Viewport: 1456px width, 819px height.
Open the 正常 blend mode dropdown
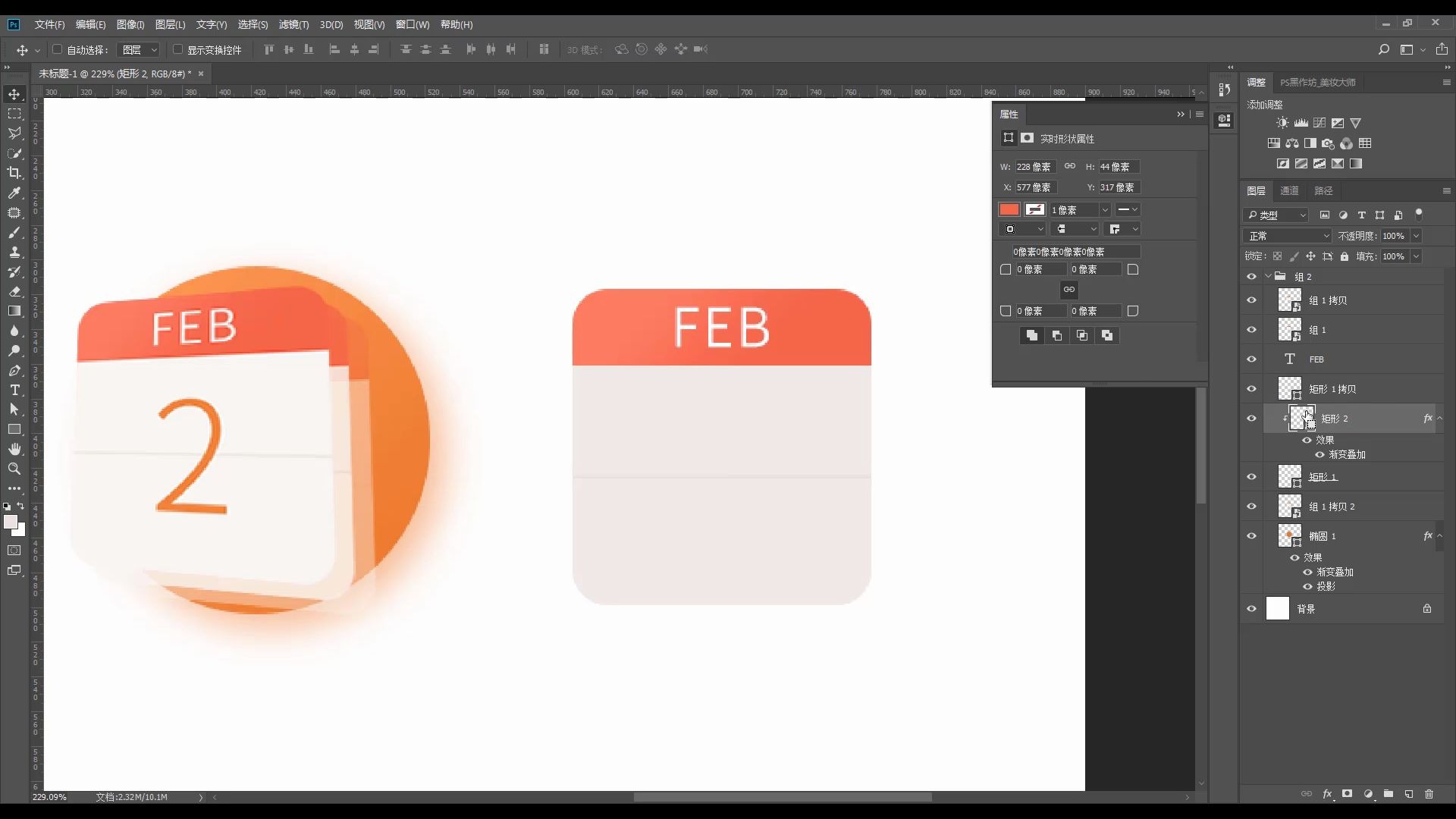pyautogui.click(x=1287, y=236)
